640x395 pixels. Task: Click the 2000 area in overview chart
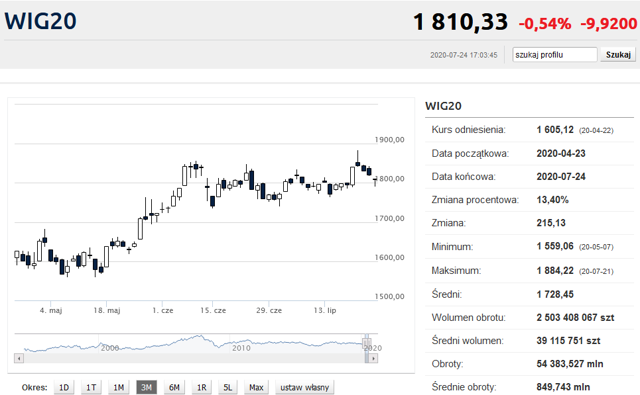109,348
